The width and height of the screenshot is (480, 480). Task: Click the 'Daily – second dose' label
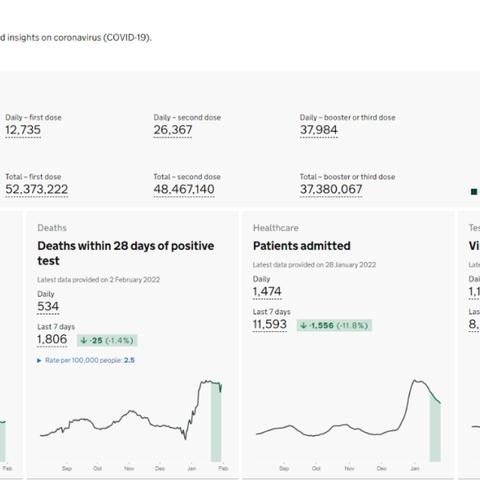[x=187, y=117]
